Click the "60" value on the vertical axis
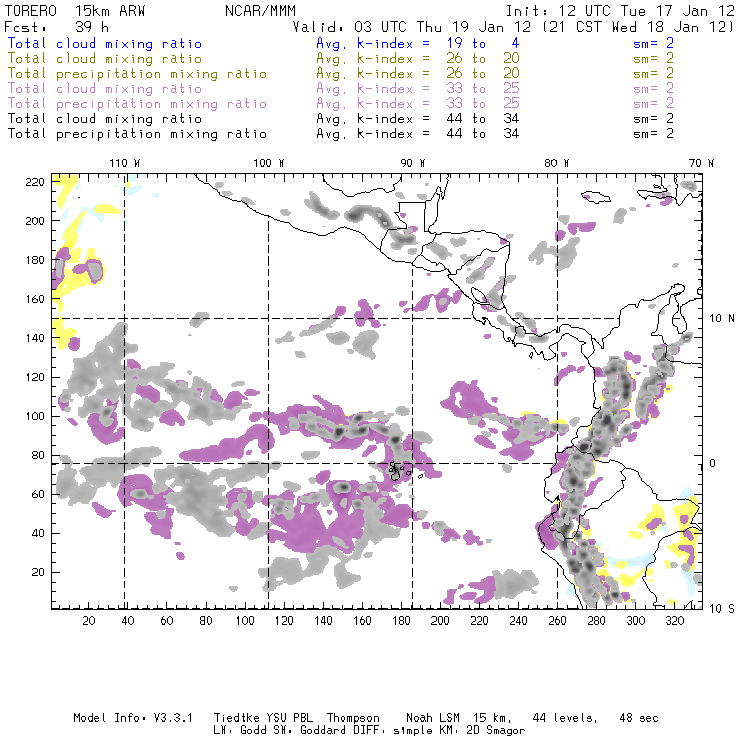Viewport: 740px width, 740px height. point(38,494)
